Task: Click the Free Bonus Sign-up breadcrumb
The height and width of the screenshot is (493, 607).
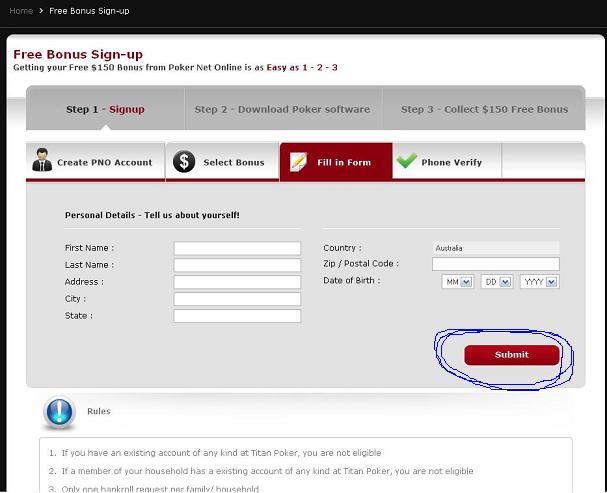Action: pyautogui.click(x=89, y=11)
